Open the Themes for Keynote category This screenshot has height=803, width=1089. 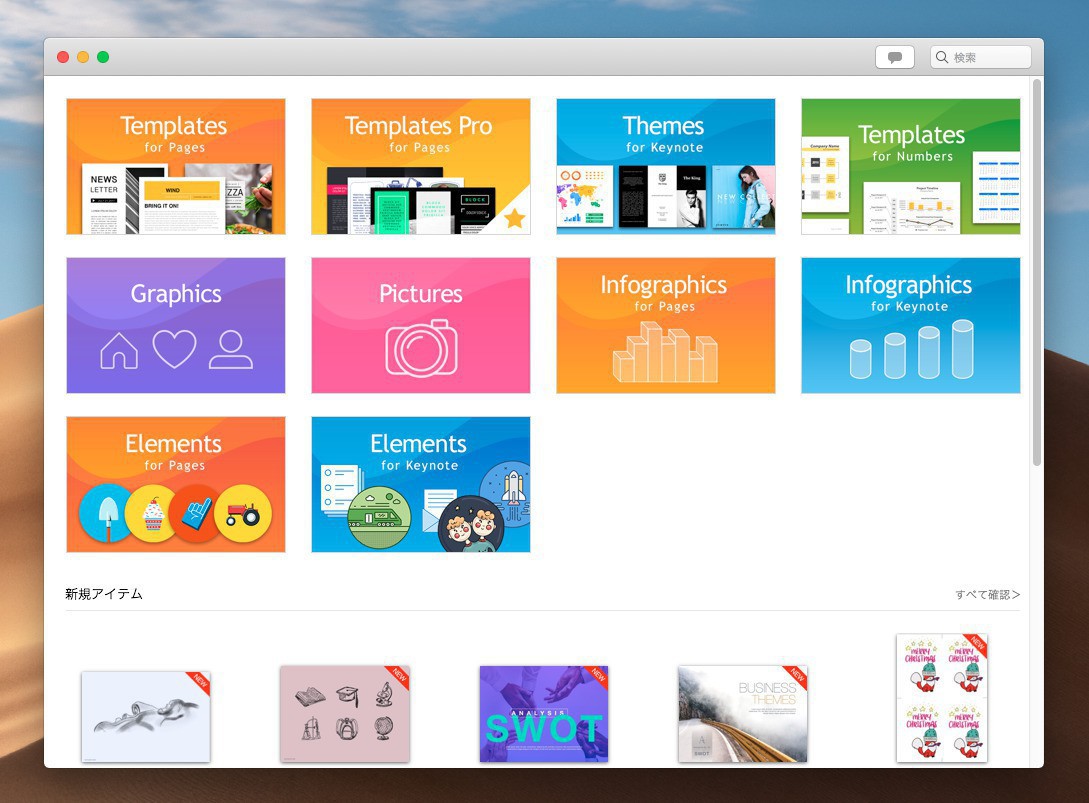[x=665, y=167]
